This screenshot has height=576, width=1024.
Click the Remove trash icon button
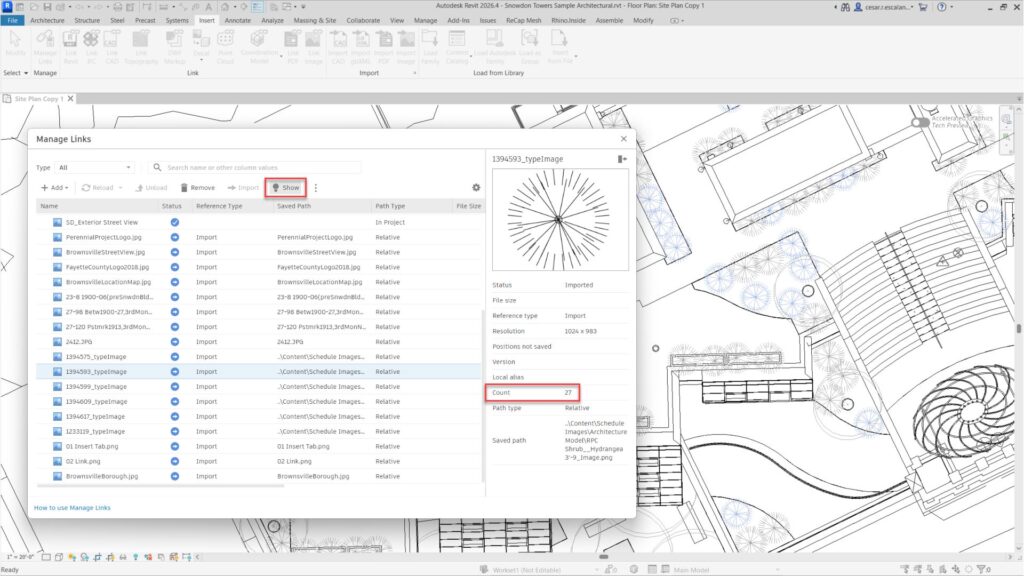[197, 188]
